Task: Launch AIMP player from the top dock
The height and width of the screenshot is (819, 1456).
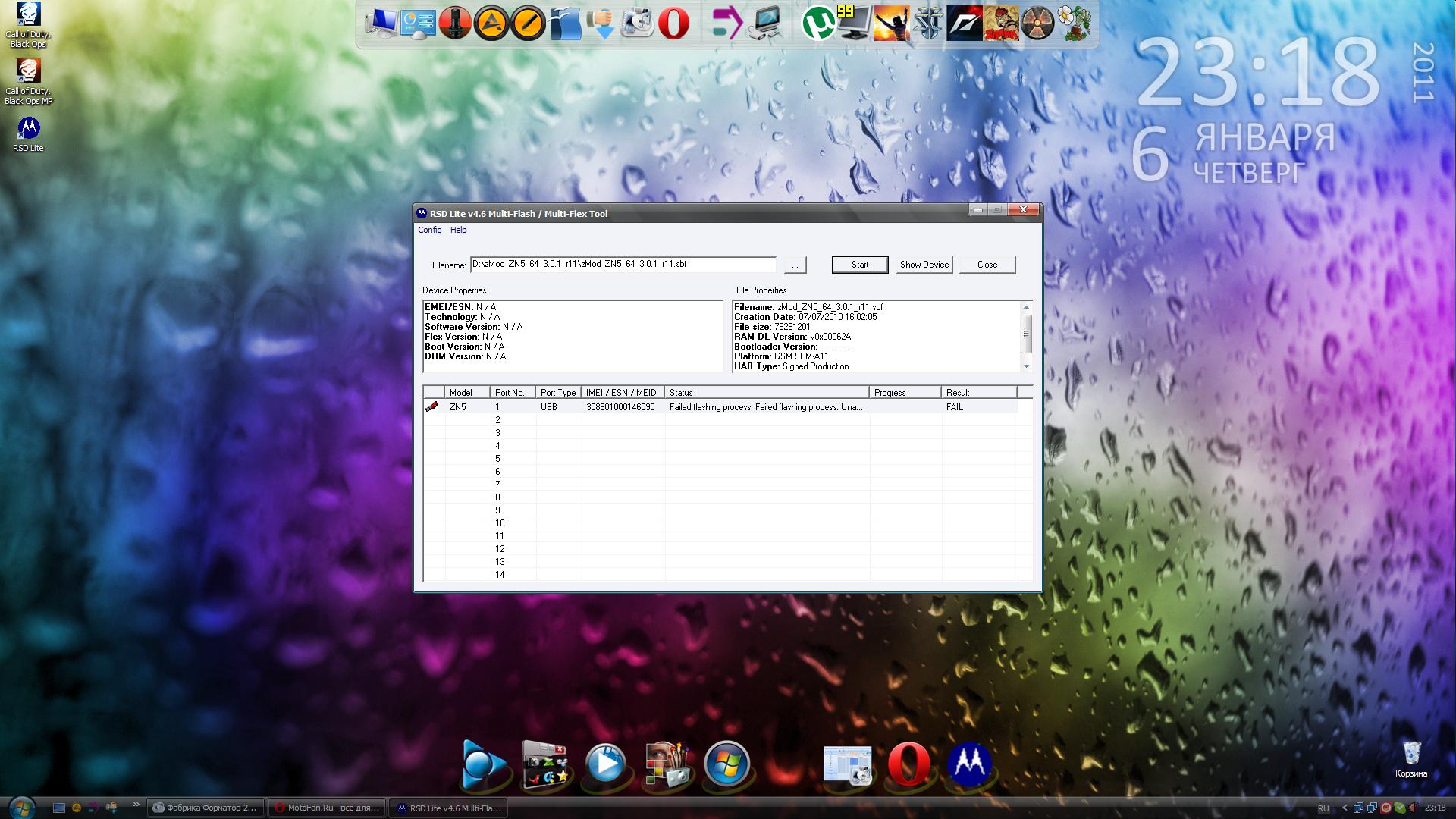Action: (x=491, y=23)
